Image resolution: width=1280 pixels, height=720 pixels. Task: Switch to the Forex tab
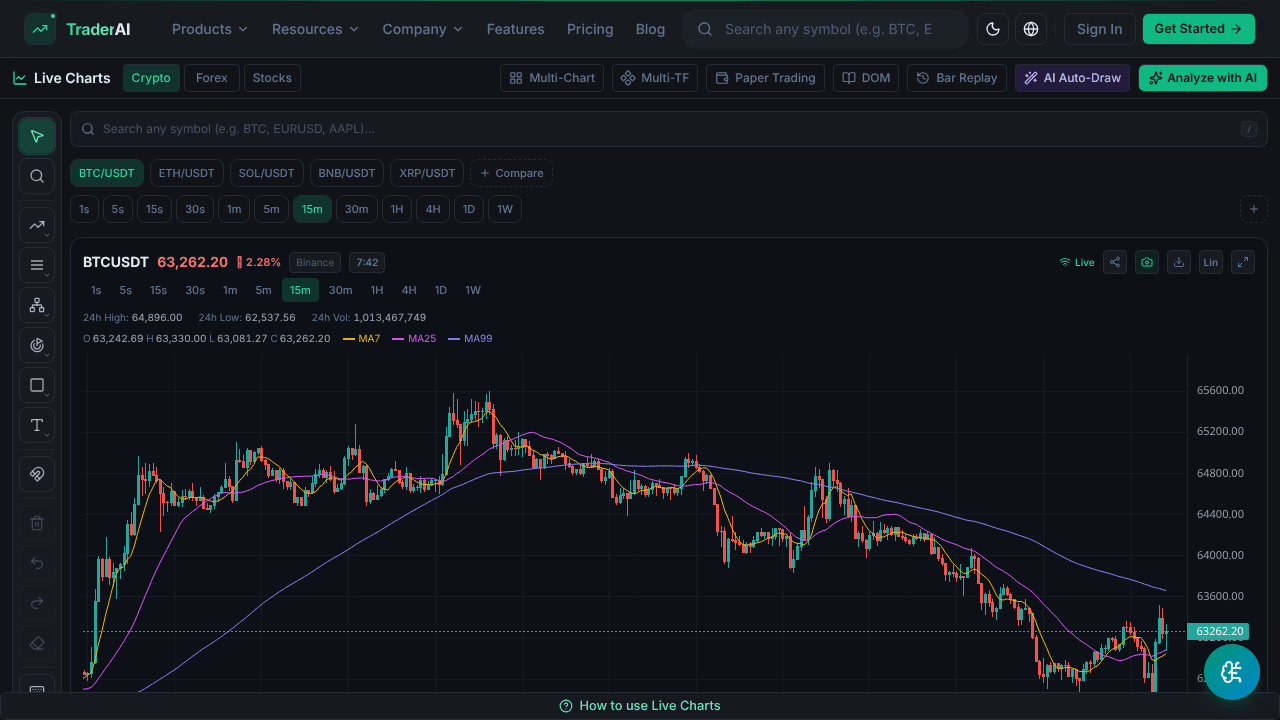coord(212,78)
